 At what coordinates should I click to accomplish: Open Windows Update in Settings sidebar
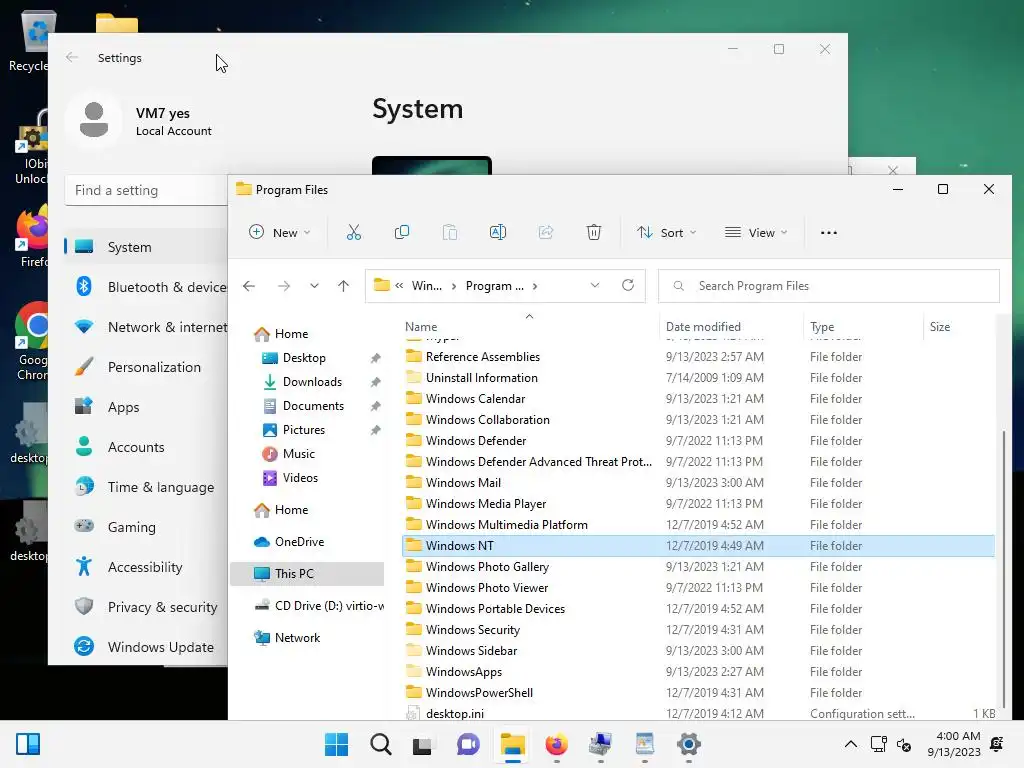146,647
